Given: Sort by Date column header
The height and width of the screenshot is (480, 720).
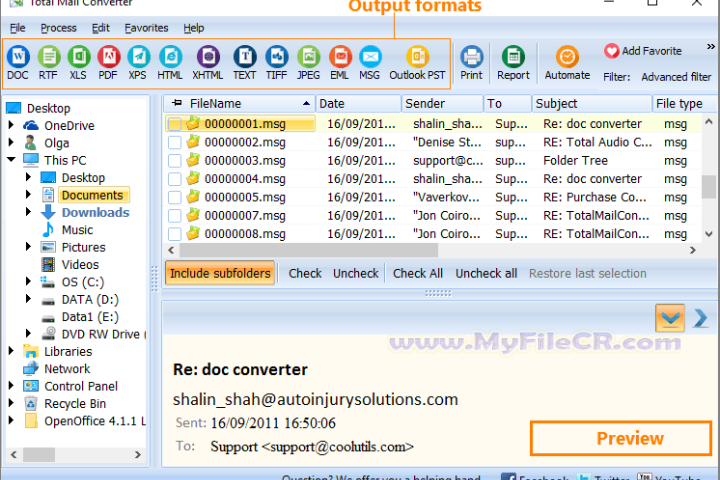Looking at the screenshot, I should 358,104.
